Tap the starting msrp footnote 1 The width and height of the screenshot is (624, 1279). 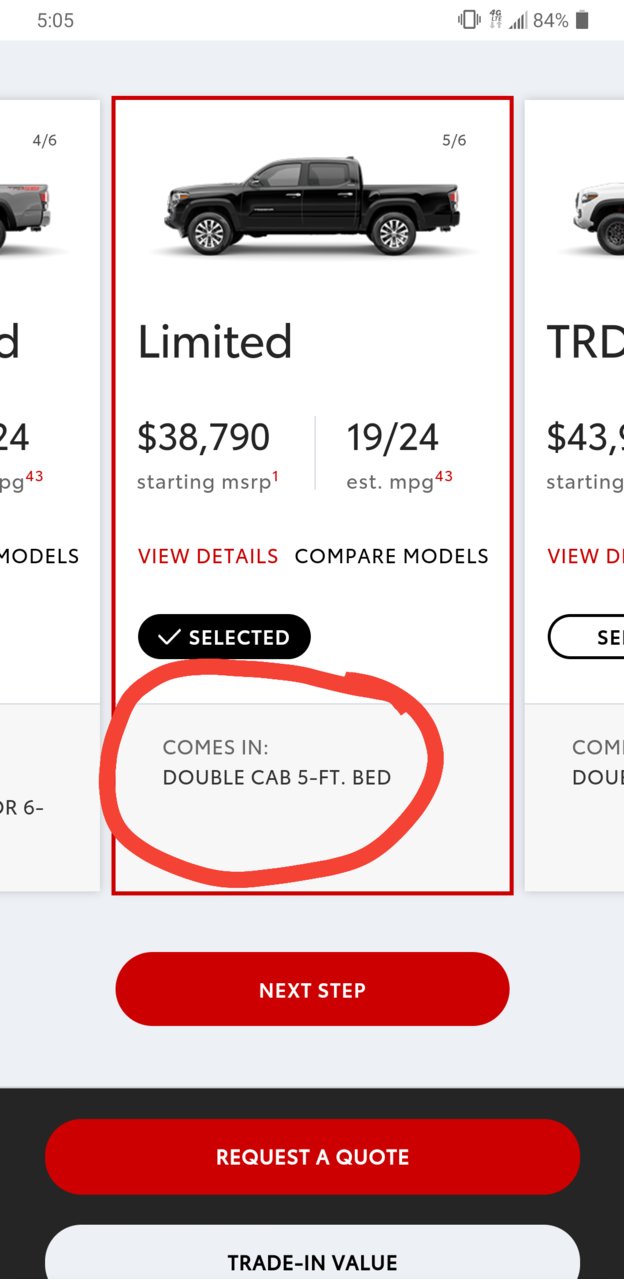275,476
